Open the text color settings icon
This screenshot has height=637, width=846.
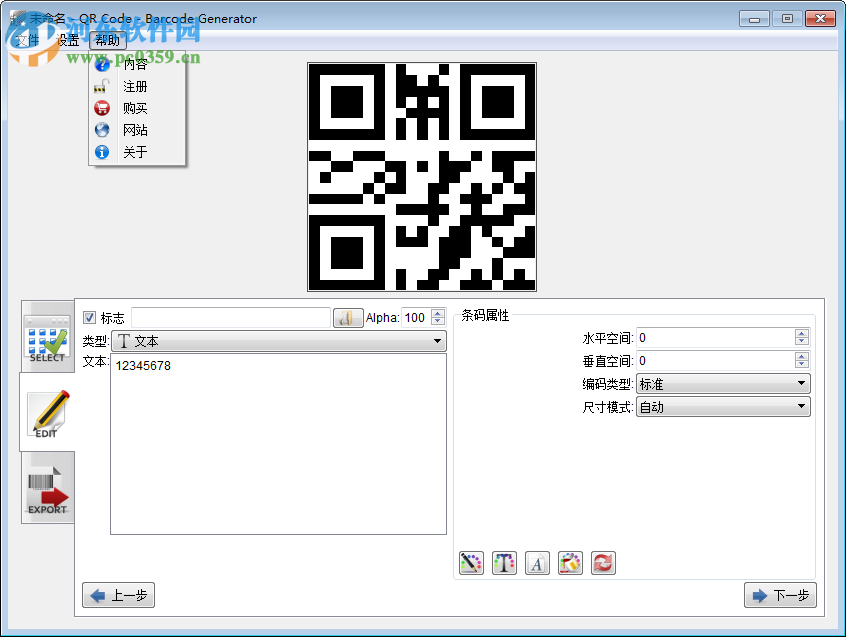pyautogui.click(x=504, y=563)
